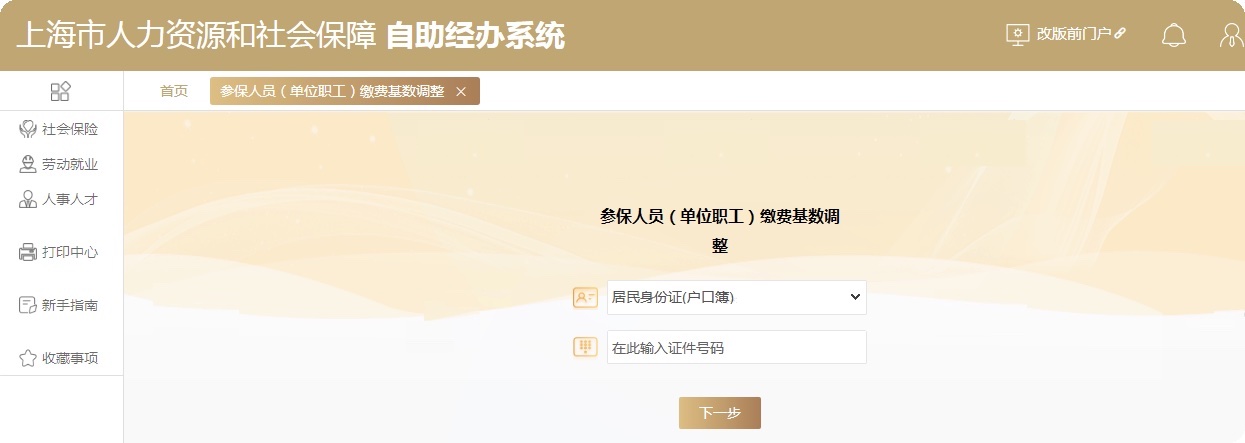Screen dimensions: 1245x443
Task: Click the user profile icon in the header
Action: [x=1233, y=35]
